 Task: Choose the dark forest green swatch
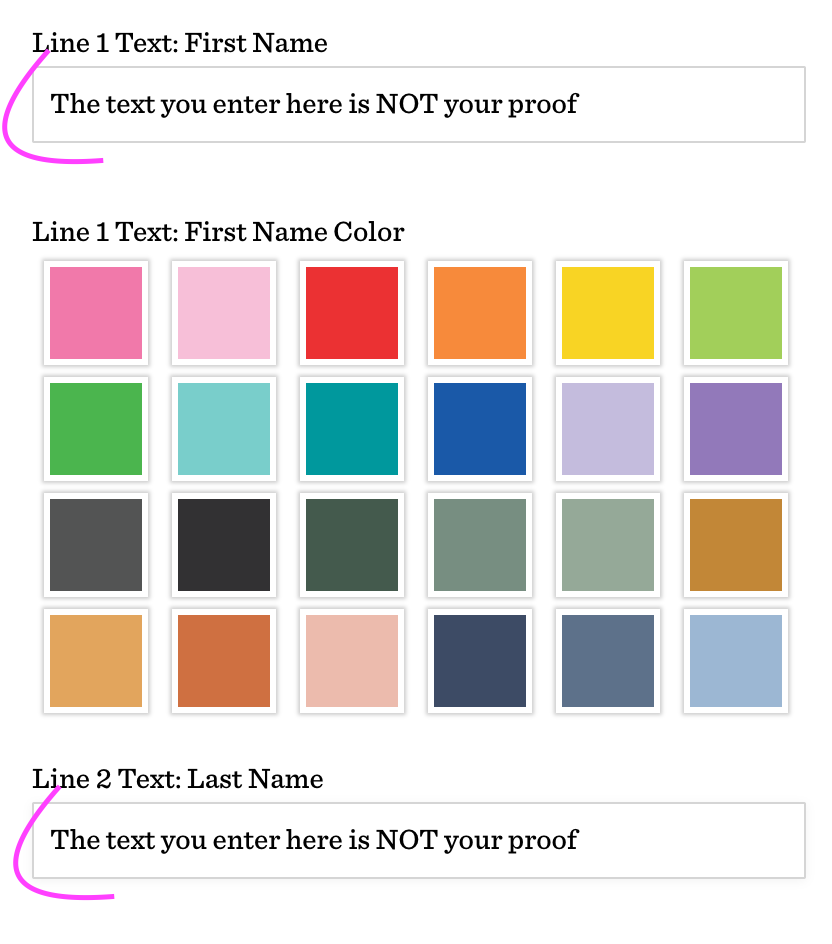pyautogui.click(x=352, y=545)
